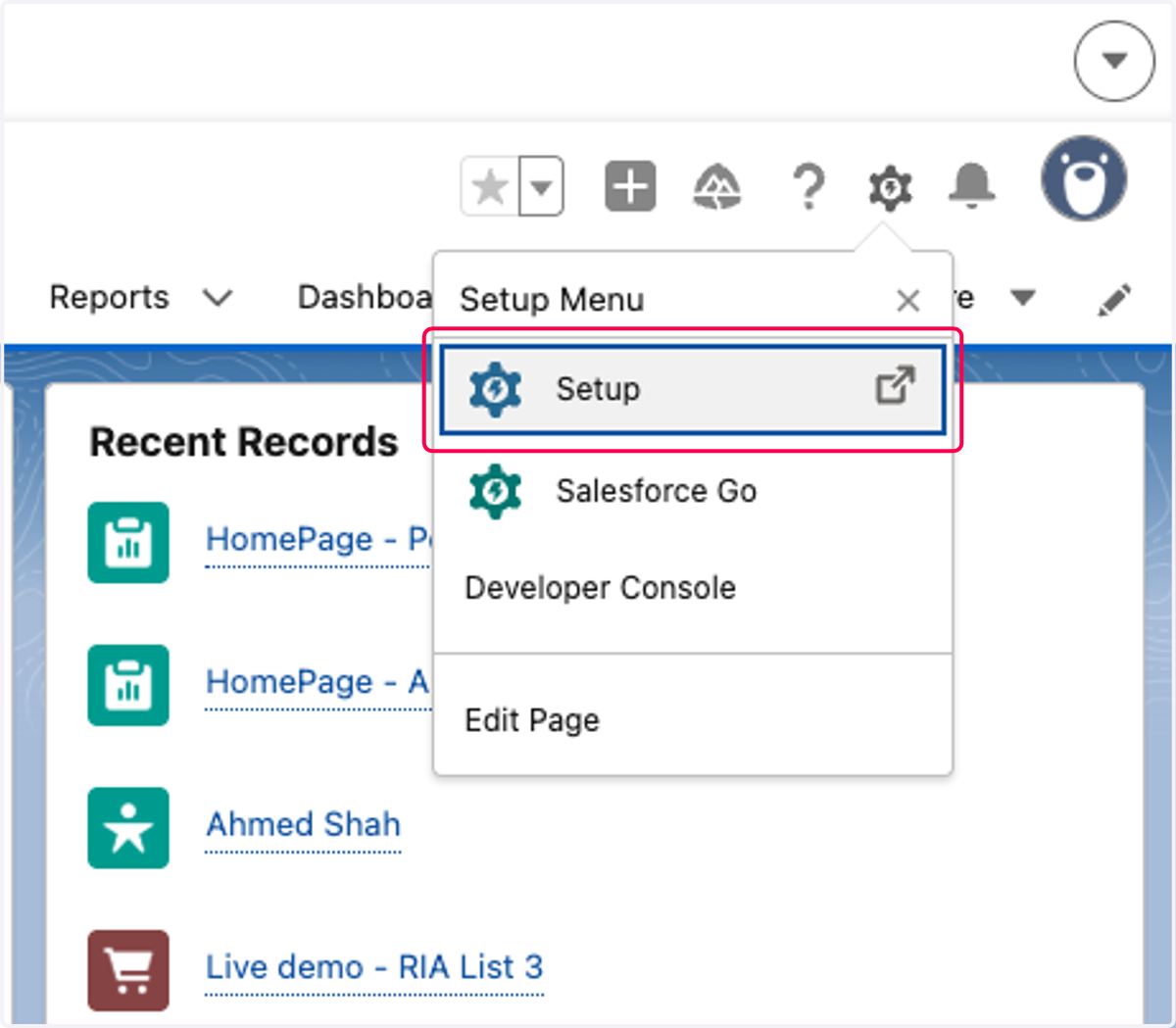Click the circled dropdown arrow at top

click(x=1114, y=61)
